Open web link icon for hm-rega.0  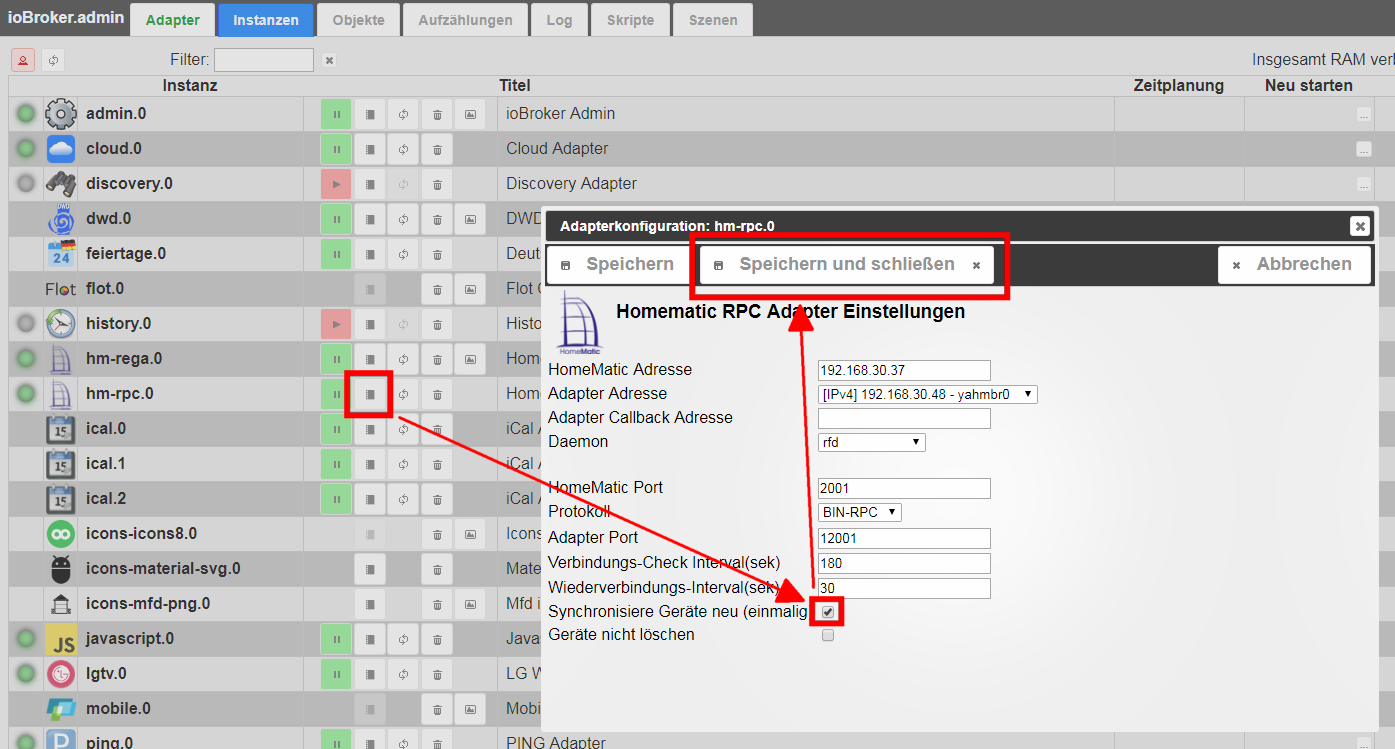470,359
